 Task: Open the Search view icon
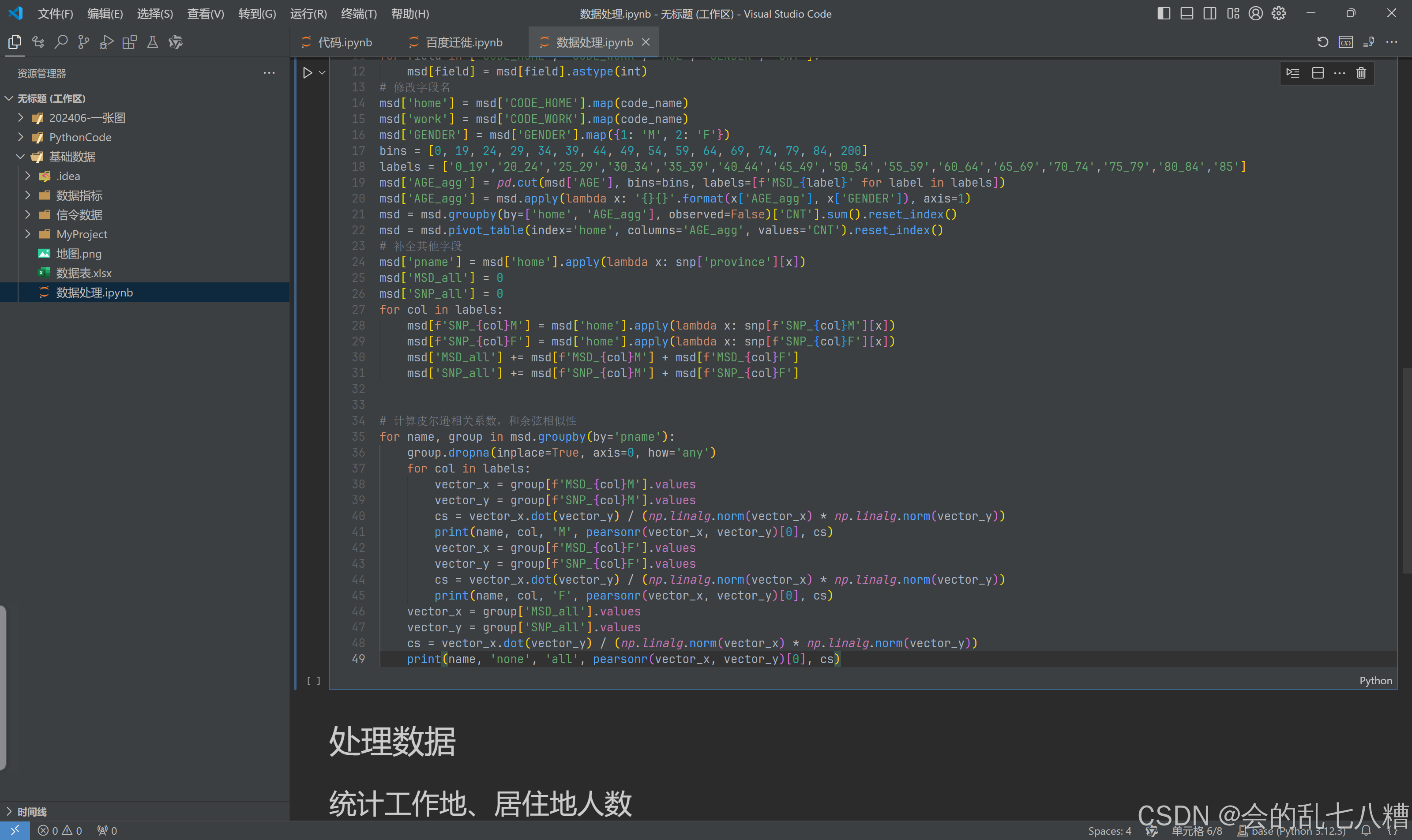tap(60, 42)
